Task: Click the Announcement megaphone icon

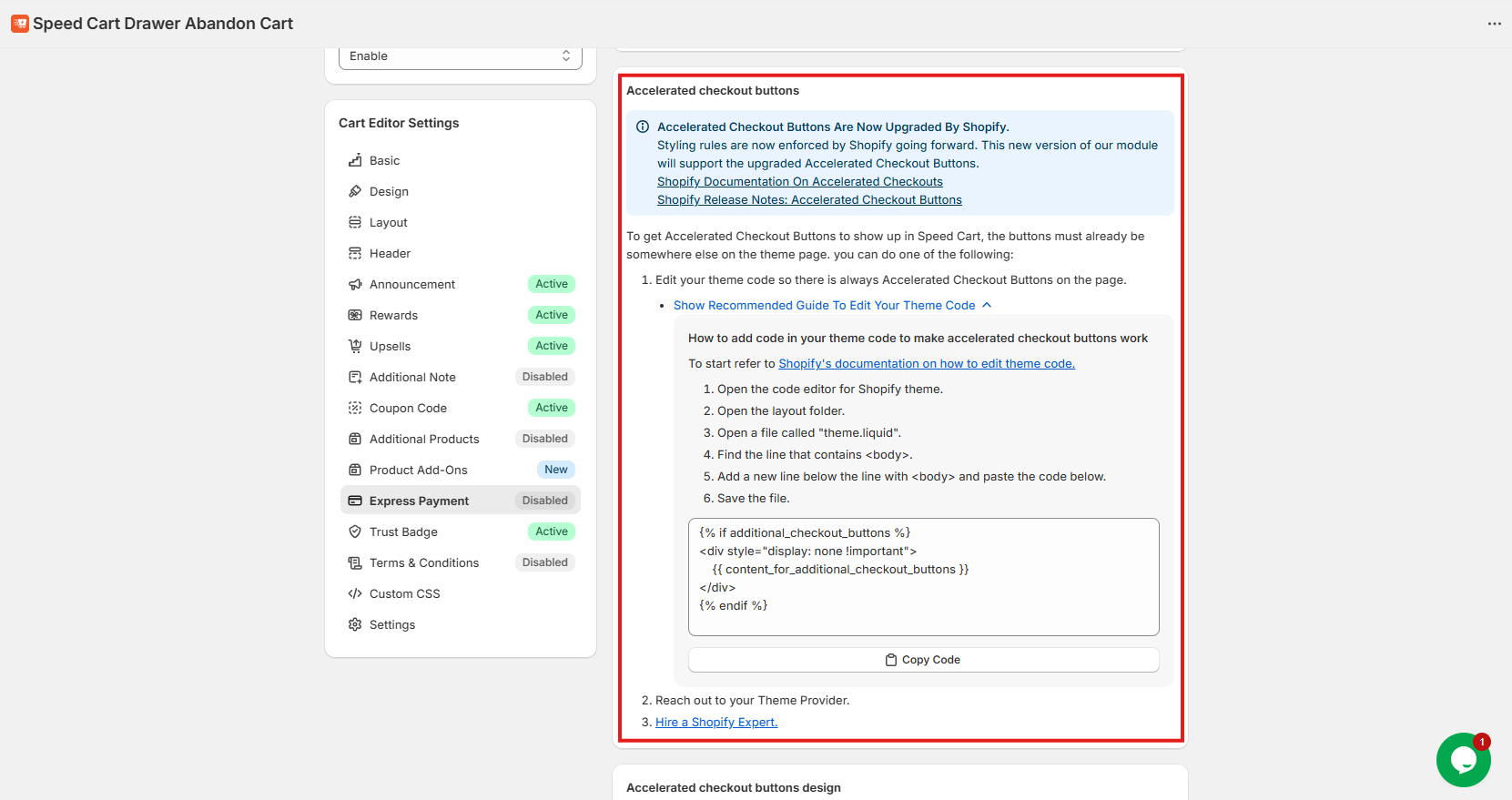Action: pos(355,285)
